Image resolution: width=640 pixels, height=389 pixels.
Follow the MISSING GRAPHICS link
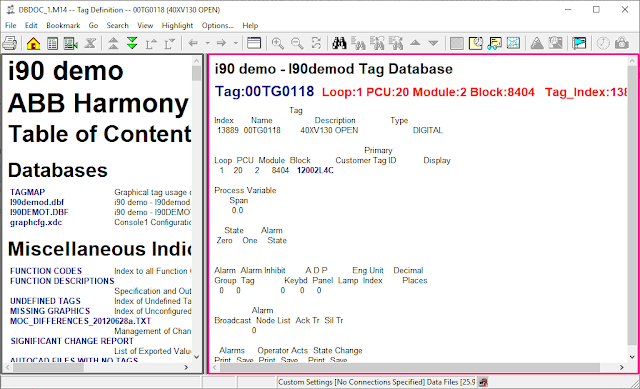point(50,311)
